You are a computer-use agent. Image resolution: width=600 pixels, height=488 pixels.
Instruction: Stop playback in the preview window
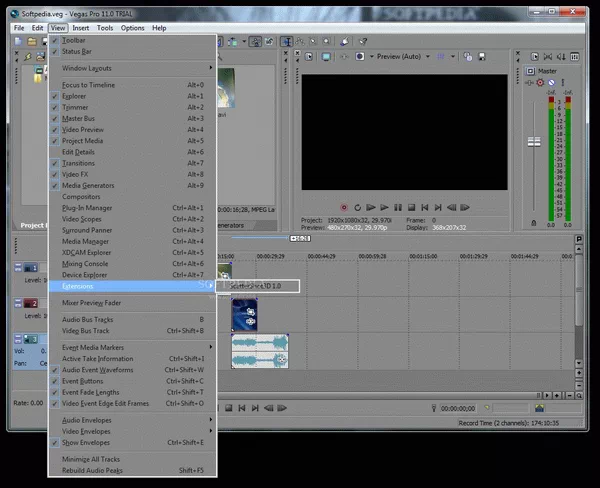click(411, 207)
